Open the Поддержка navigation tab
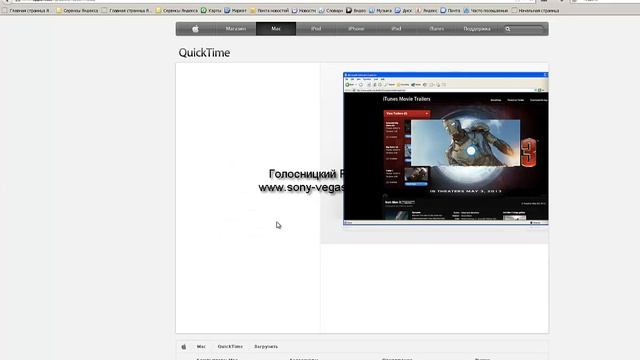The height and width of the screenshot is (360, 640). [477, 29]
